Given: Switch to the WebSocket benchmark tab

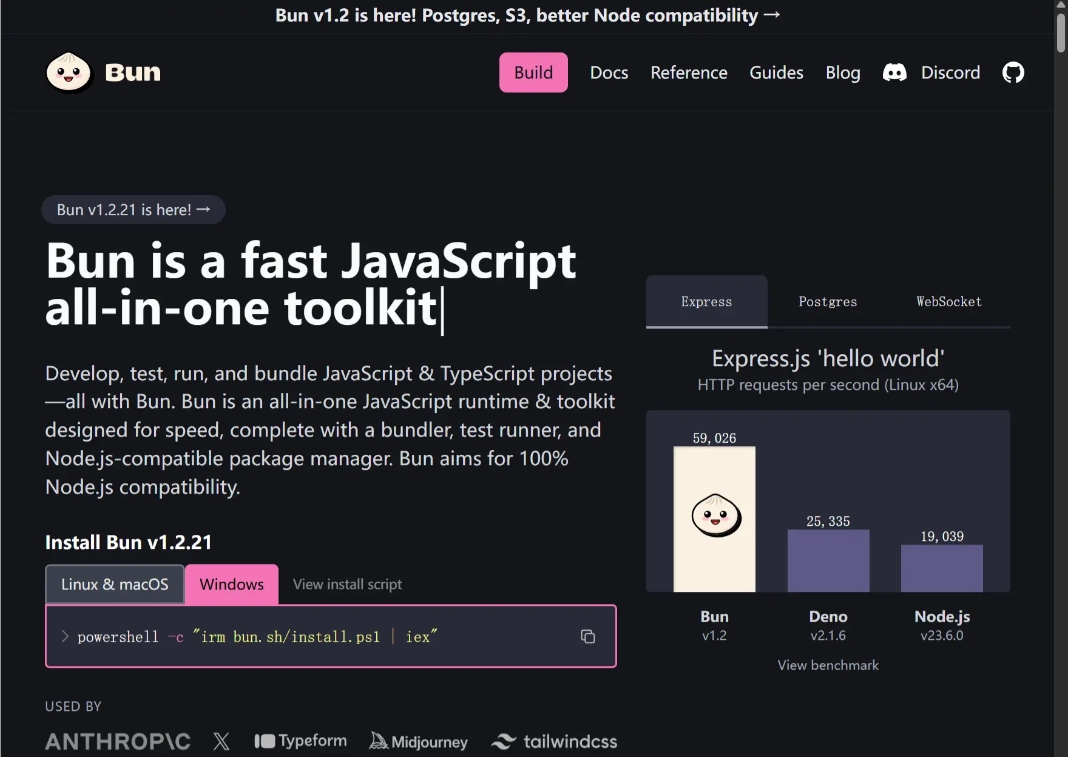Looking at the screenshot, I should pyautogui.click(x=949, y=301).
